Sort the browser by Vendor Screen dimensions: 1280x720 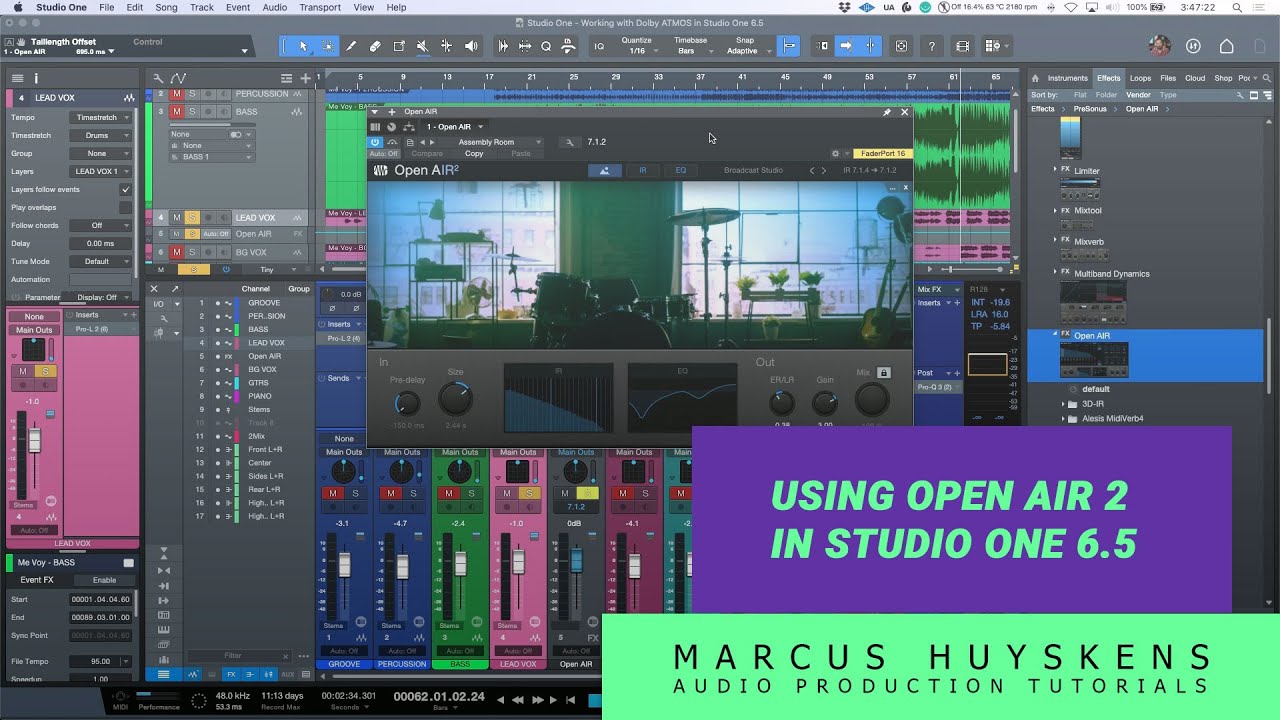point(1138,95)
